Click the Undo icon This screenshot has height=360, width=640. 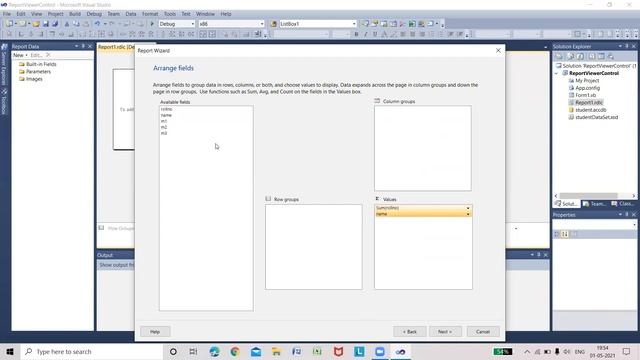coord(97,24)
